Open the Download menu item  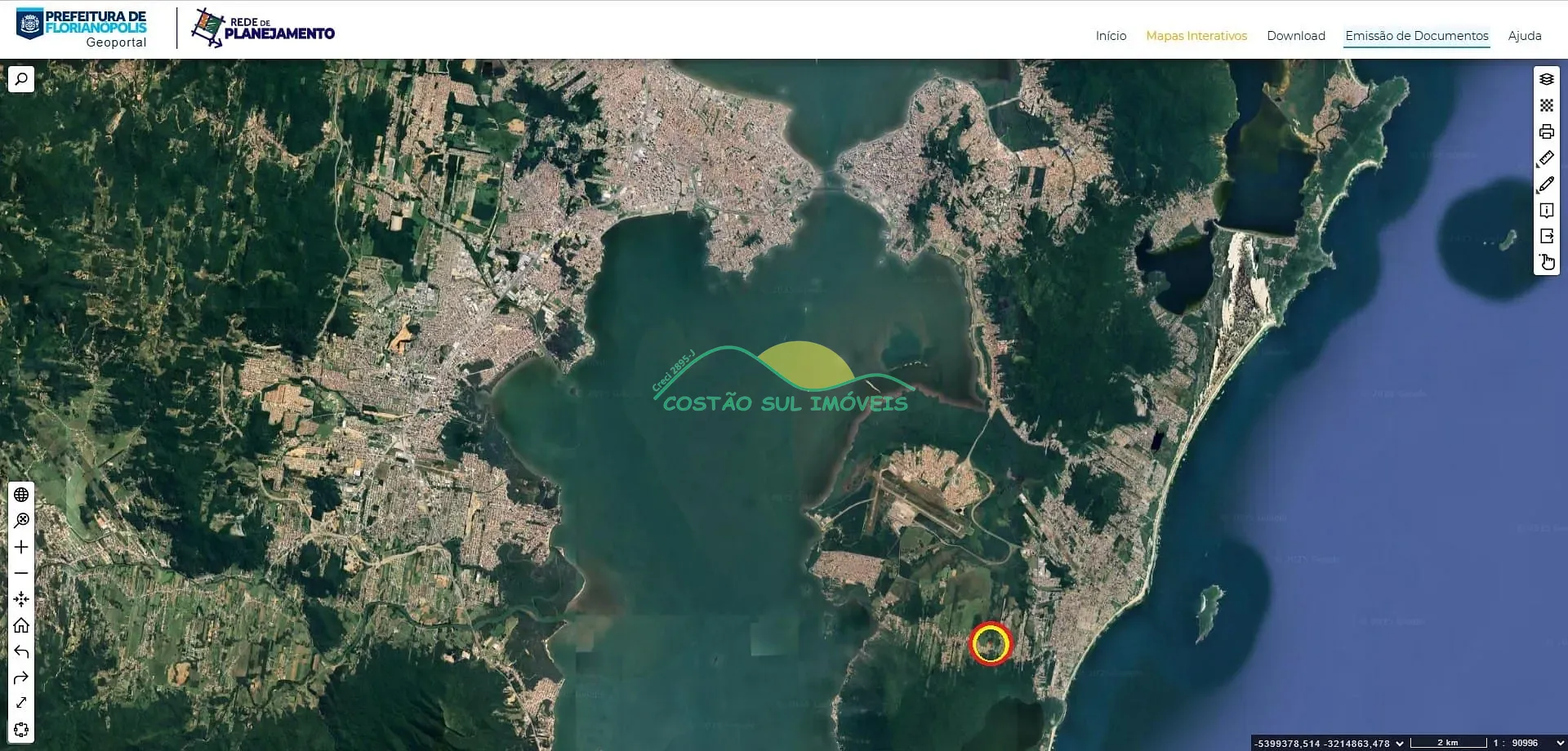coord(1296,36)
